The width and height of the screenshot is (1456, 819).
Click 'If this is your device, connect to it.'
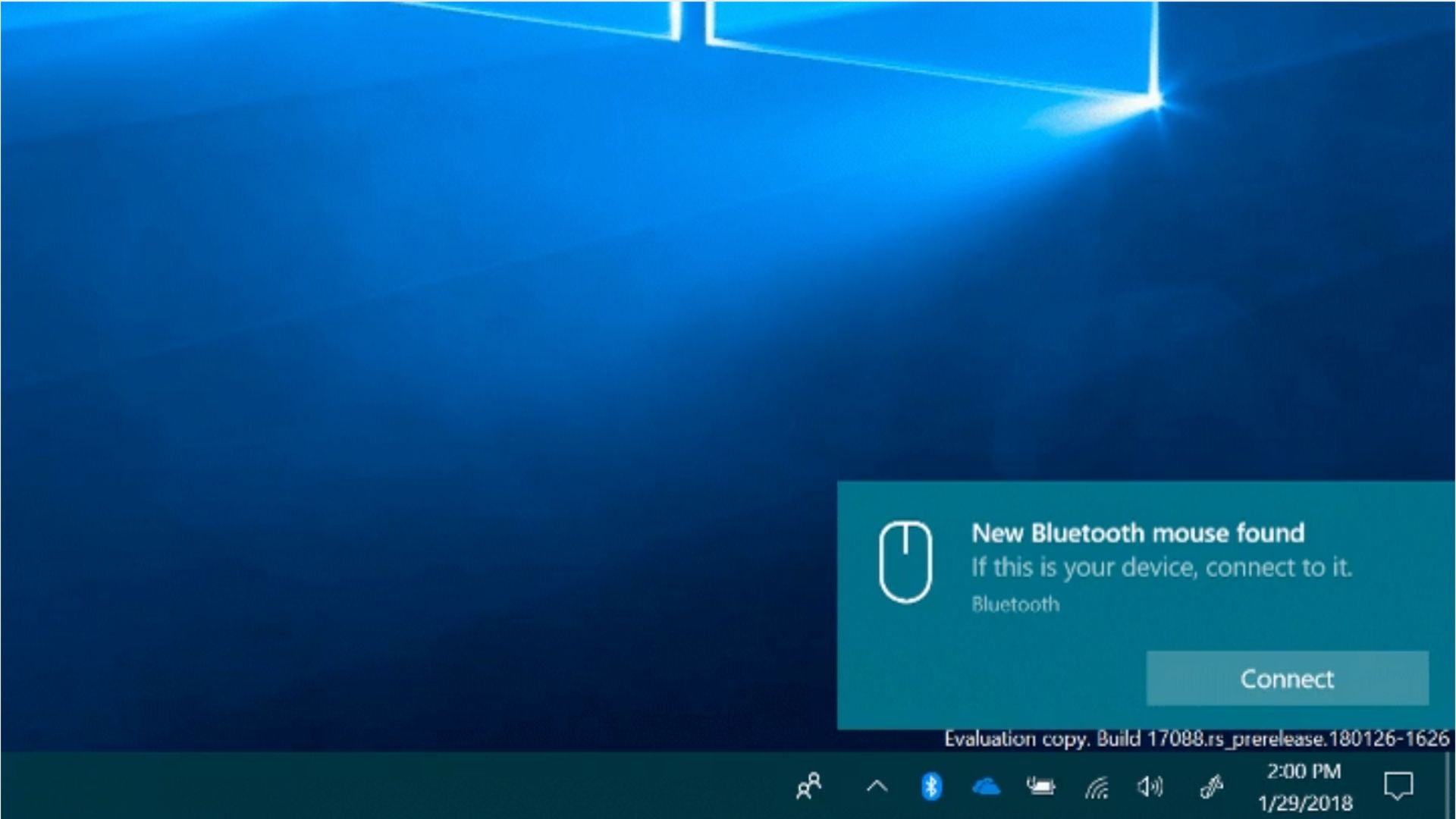pos(1162,568)
